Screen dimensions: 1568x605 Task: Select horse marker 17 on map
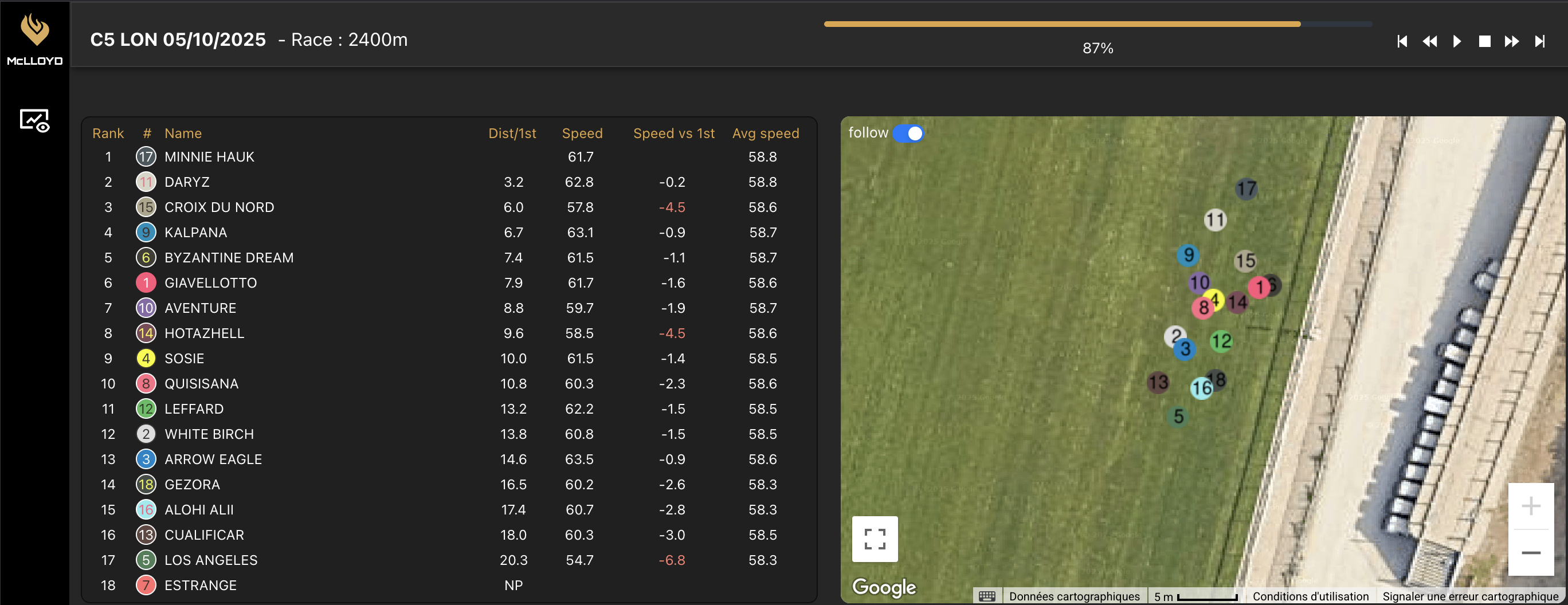[x=1246, y=188]
